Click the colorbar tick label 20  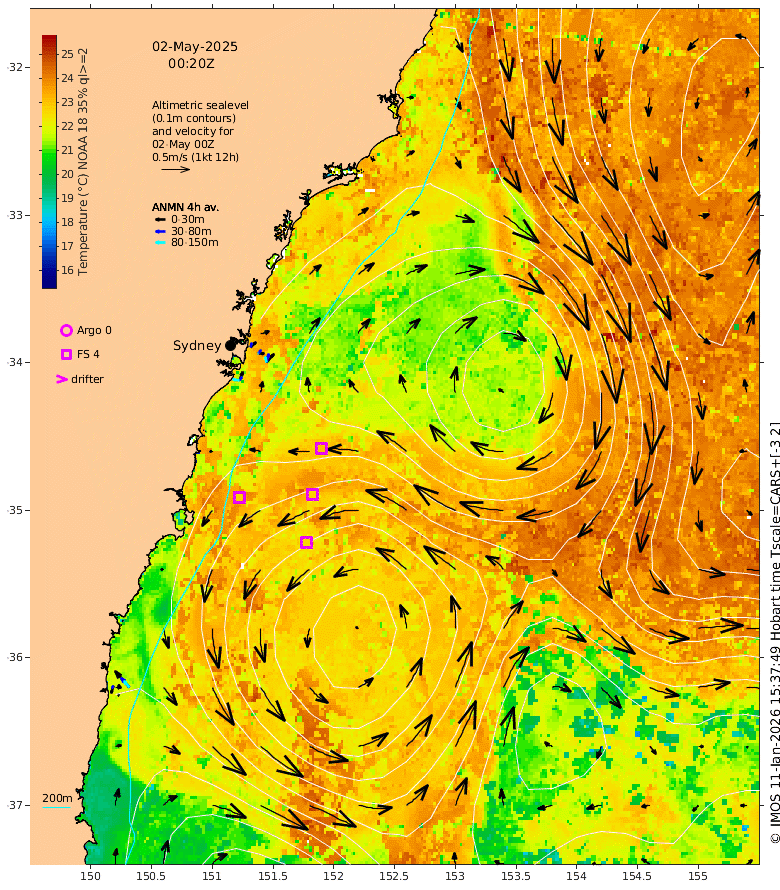pos(68,174)
